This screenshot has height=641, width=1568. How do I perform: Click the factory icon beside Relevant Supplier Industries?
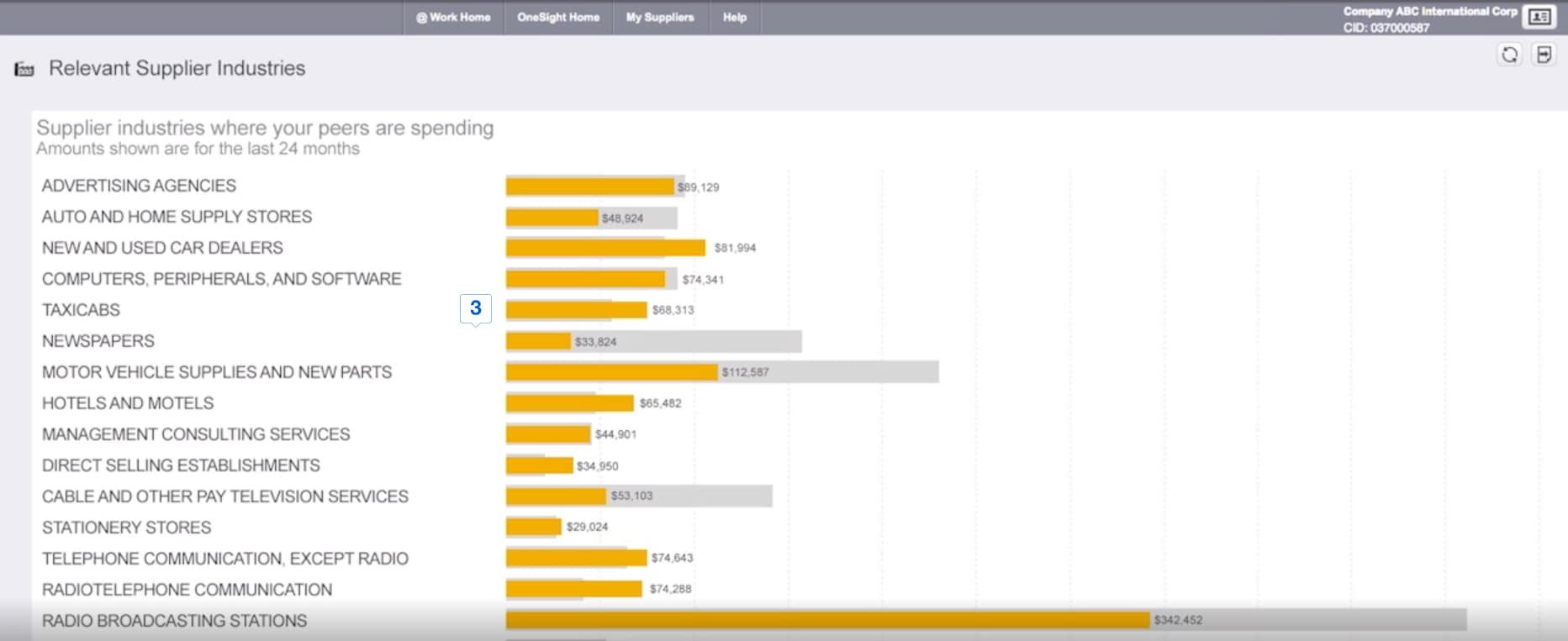[x=24, y=69]
